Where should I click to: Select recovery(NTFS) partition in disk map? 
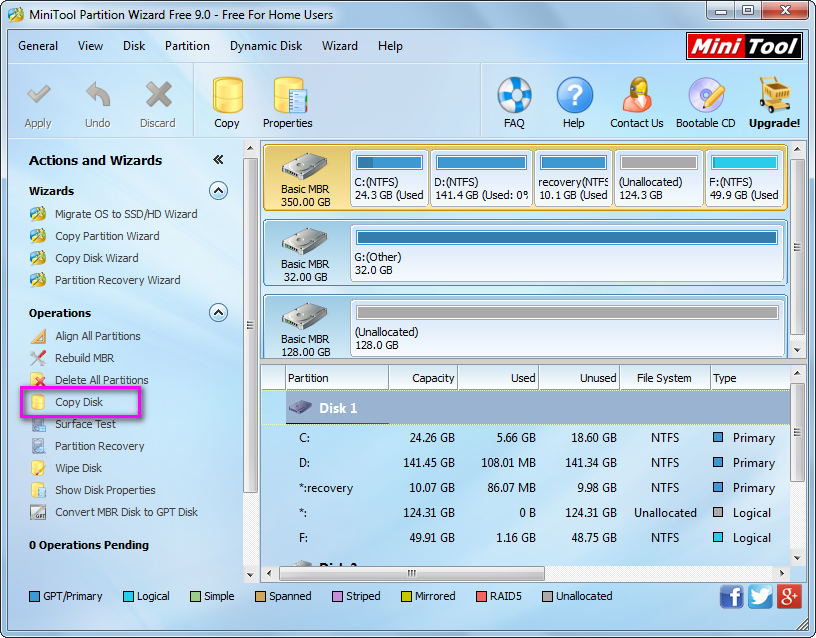click(573, 178)
